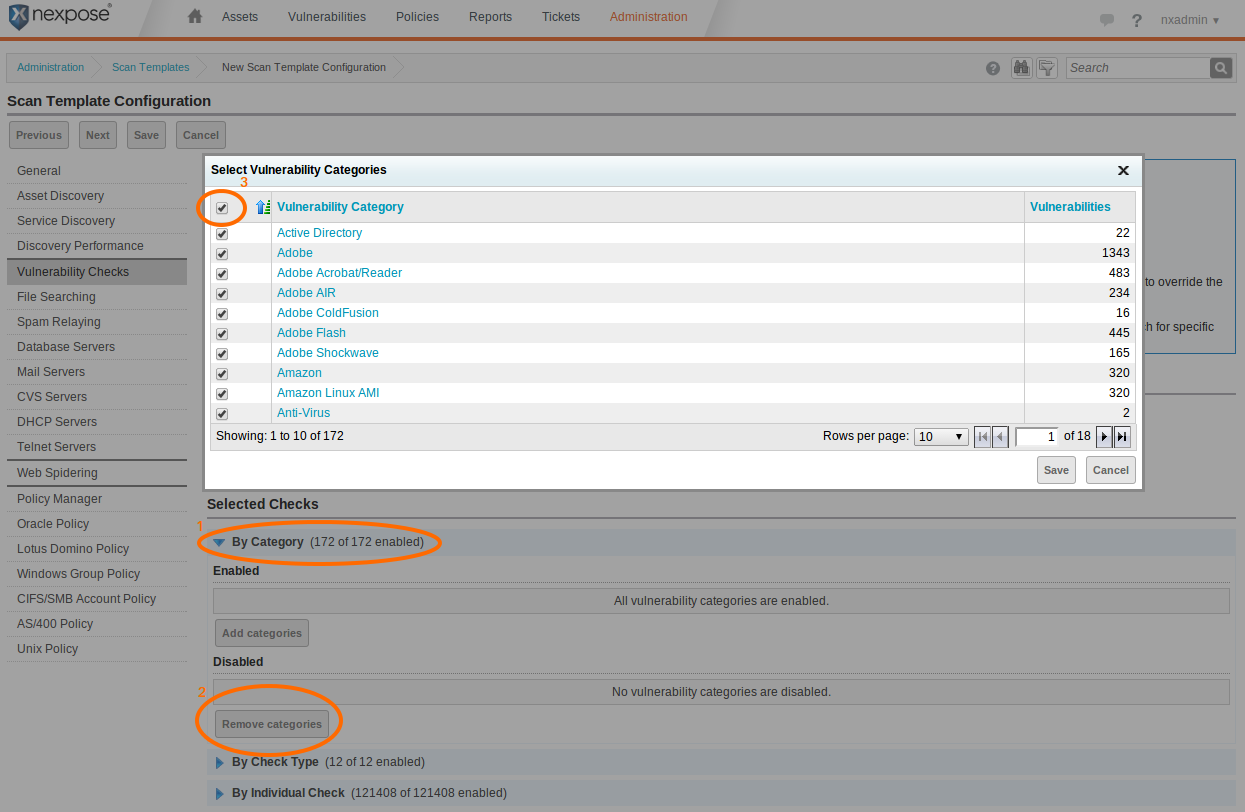Save the vulnerability category selection dialog
This screenshot has width=1245, height=812.
point(1056,470)
